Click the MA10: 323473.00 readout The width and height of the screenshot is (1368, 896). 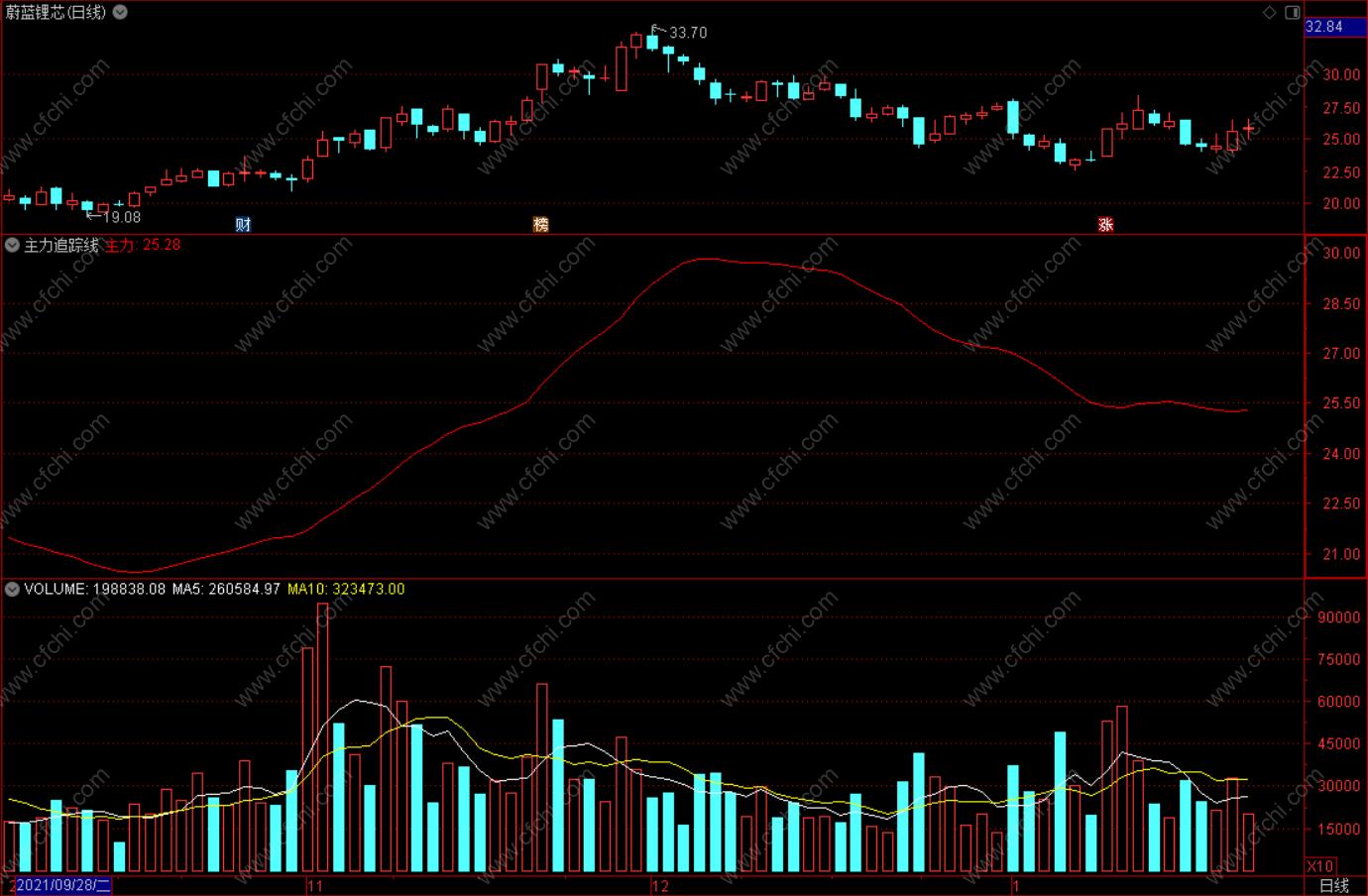pos(346,589)
